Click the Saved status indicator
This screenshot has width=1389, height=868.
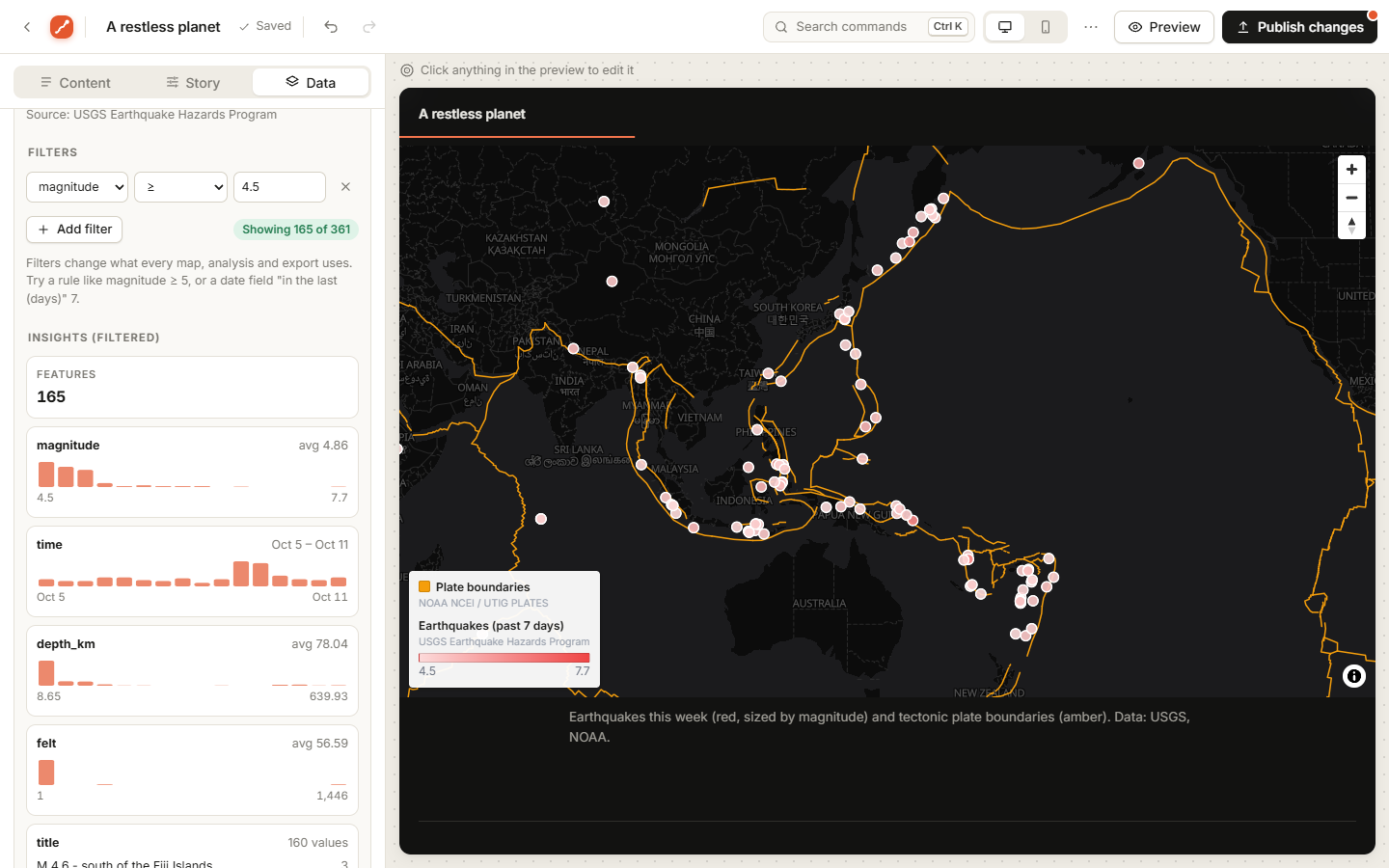tap(265, 27)
